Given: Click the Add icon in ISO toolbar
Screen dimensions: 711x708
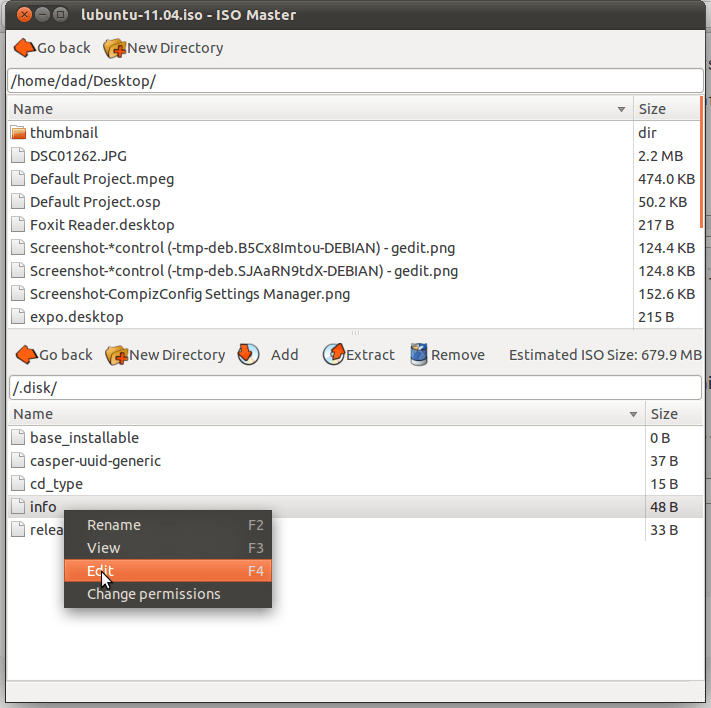Looking at the screenshot, I should coord(248,355).
